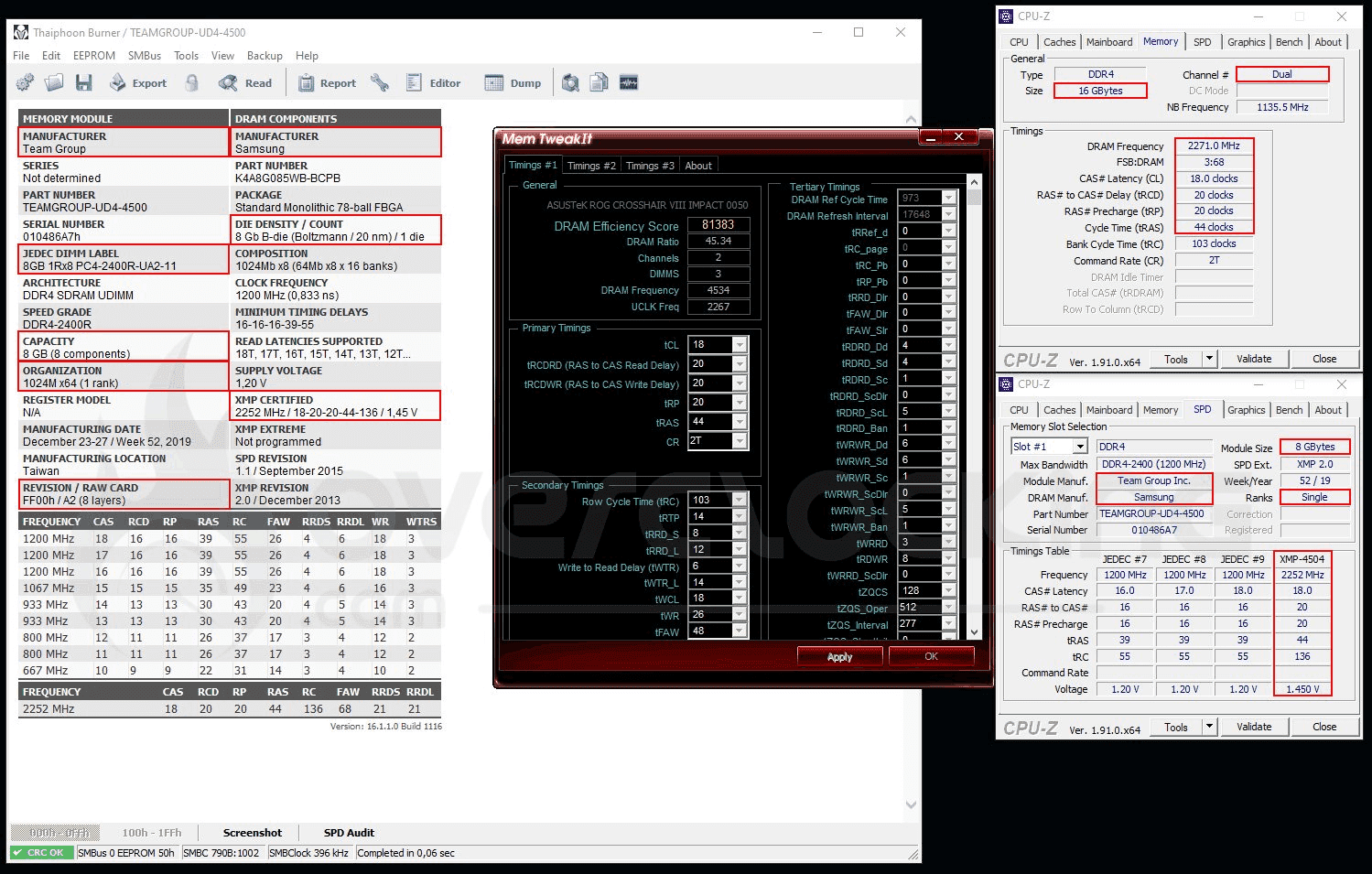The image size is (1372, 874).
Task: Open the EEPROM menu
Action: coord(94,56)
